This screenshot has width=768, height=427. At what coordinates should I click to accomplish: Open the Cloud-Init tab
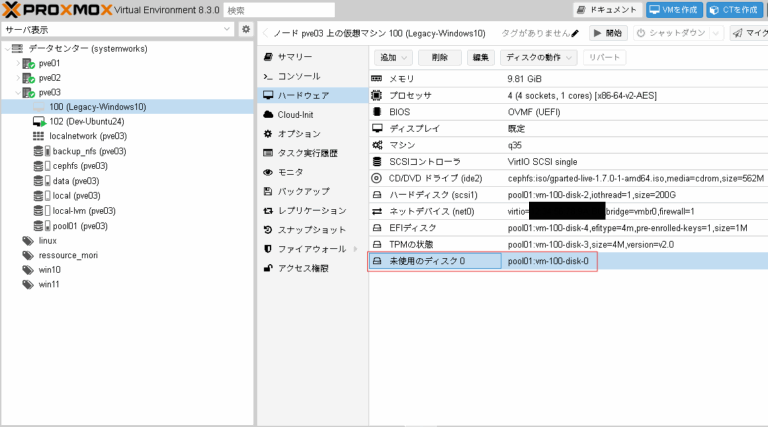coord(312,115)
